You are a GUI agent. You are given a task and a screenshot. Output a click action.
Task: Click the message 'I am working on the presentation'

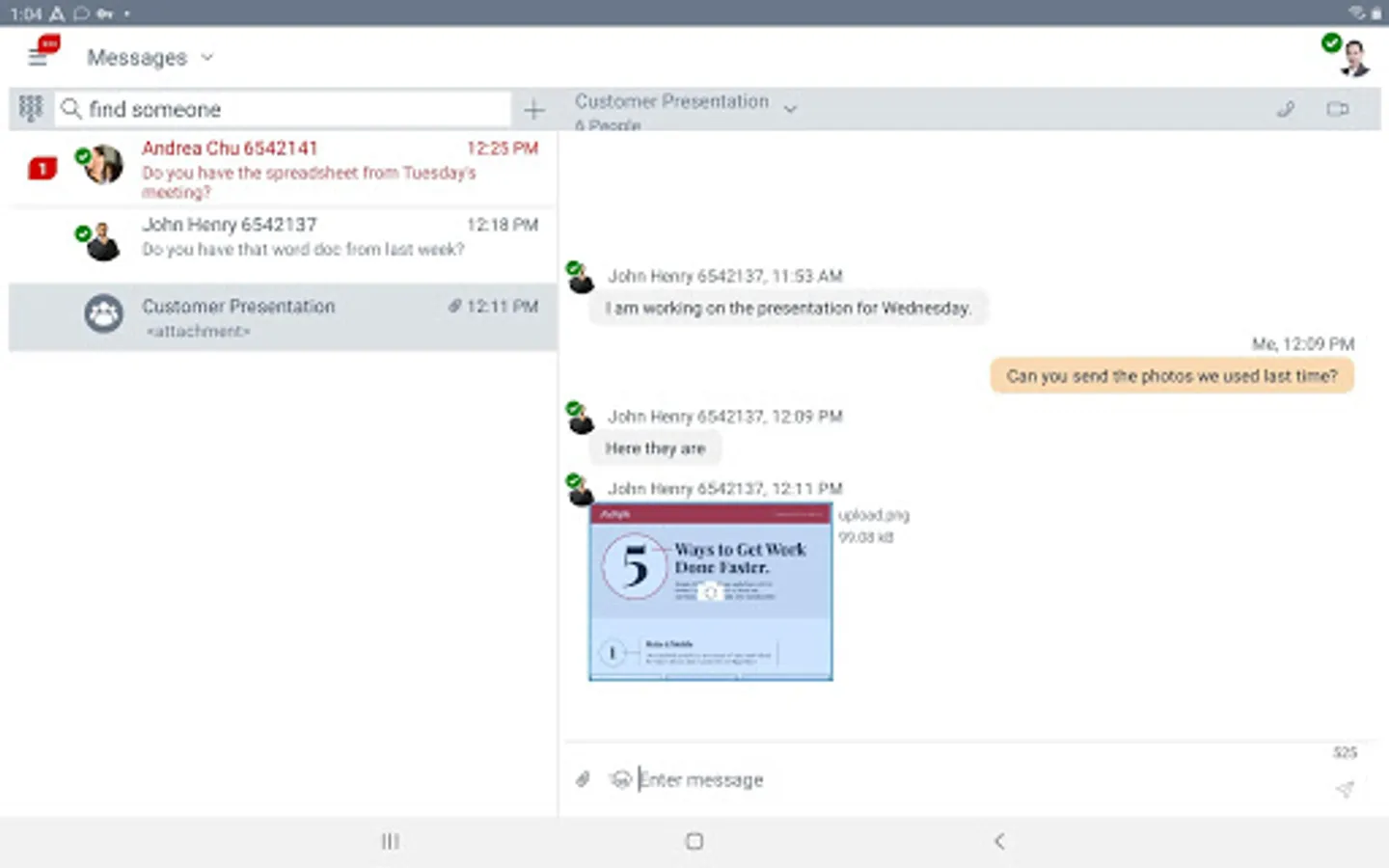pos(788,309)
